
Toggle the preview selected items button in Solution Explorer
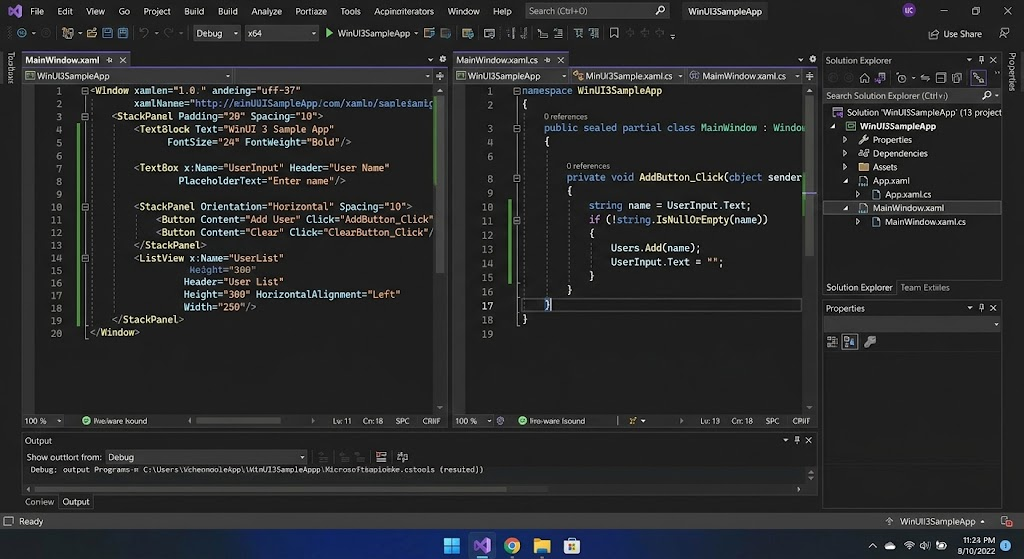tap(978, 78)
